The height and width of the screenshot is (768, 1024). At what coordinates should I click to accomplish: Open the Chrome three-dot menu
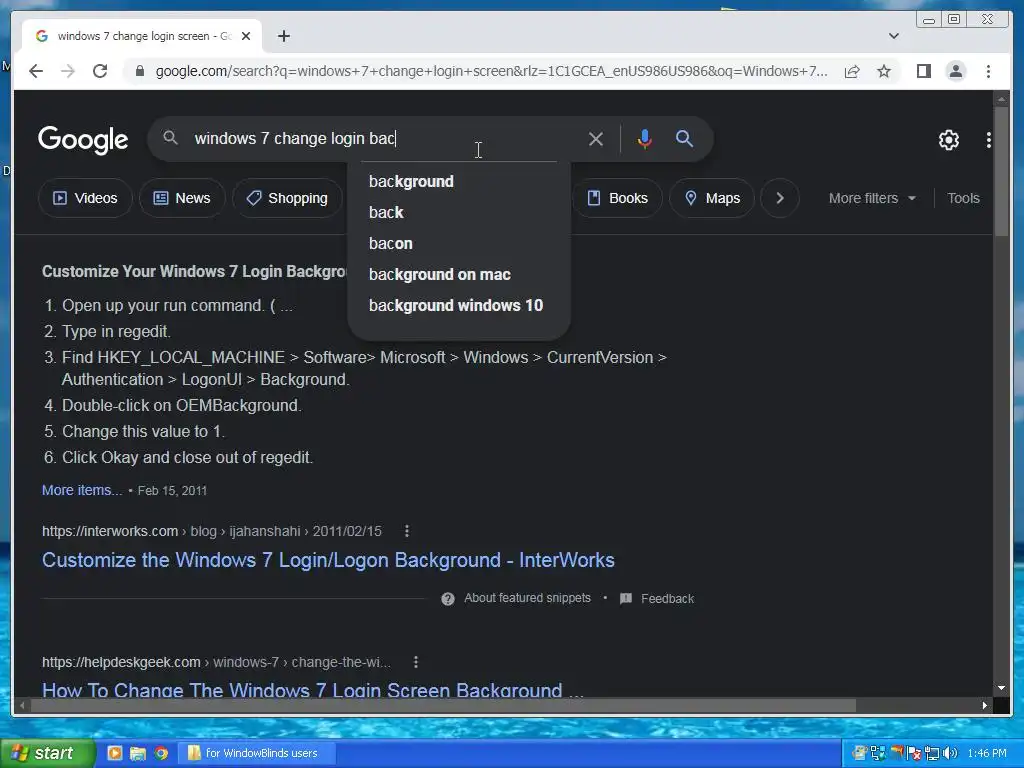tap(988, 71)
